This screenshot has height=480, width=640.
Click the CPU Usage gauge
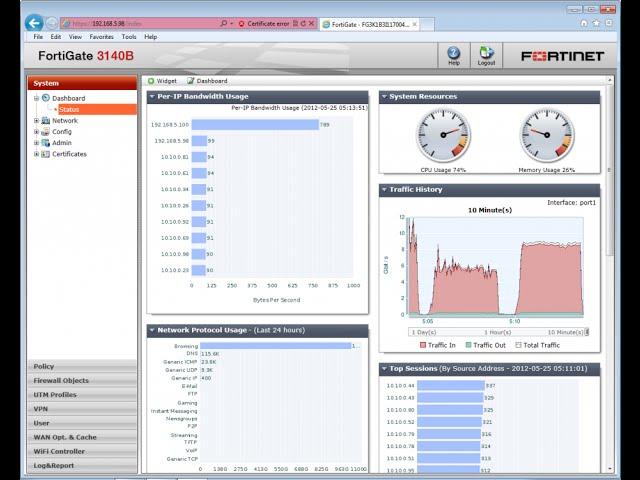click(x=443, y=135)
